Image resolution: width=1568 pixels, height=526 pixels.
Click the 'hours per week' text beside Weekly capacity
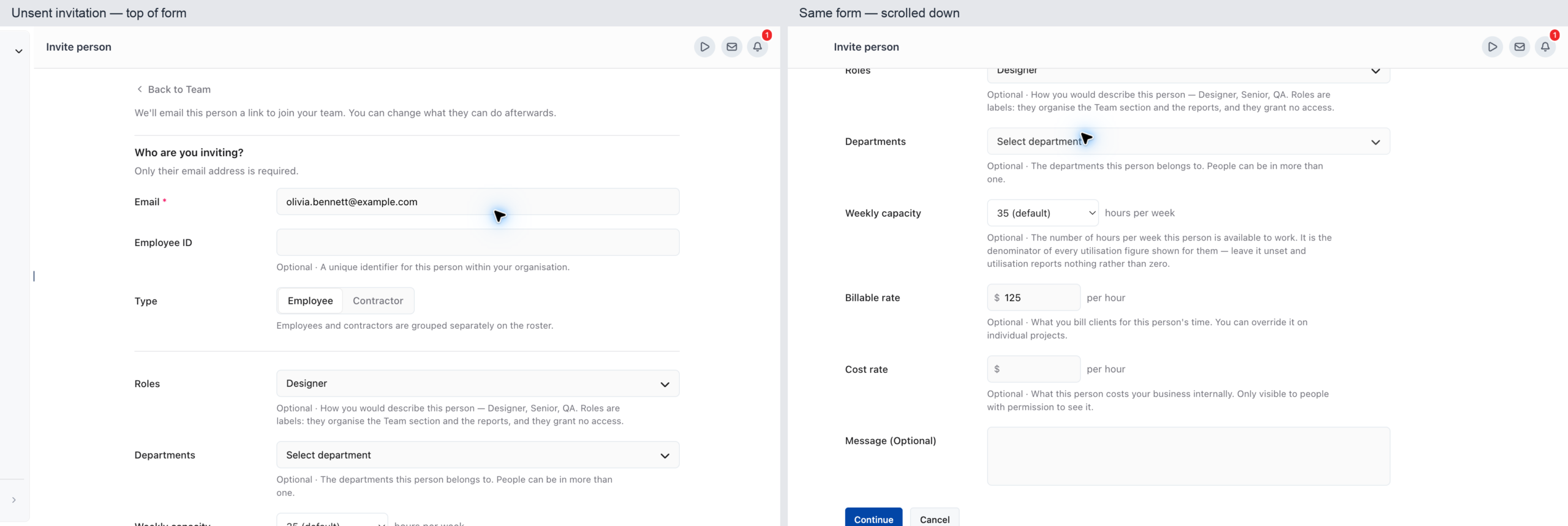[x=1139, y=213]
